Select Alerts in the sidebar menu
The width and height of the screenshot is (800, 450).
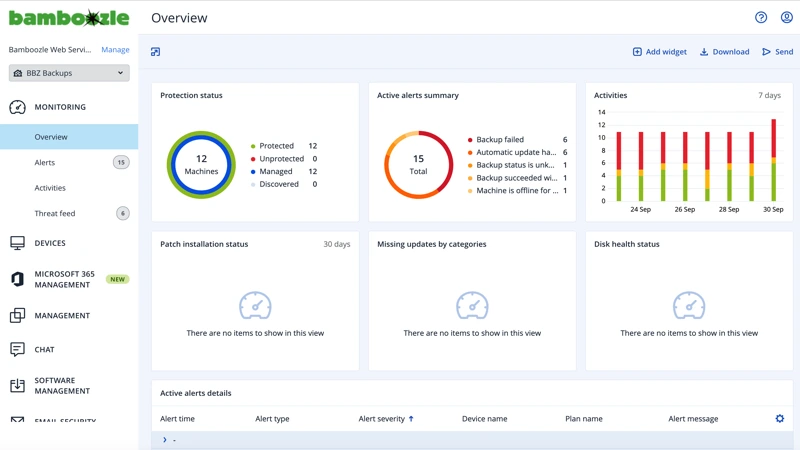[x=45, y=162]
